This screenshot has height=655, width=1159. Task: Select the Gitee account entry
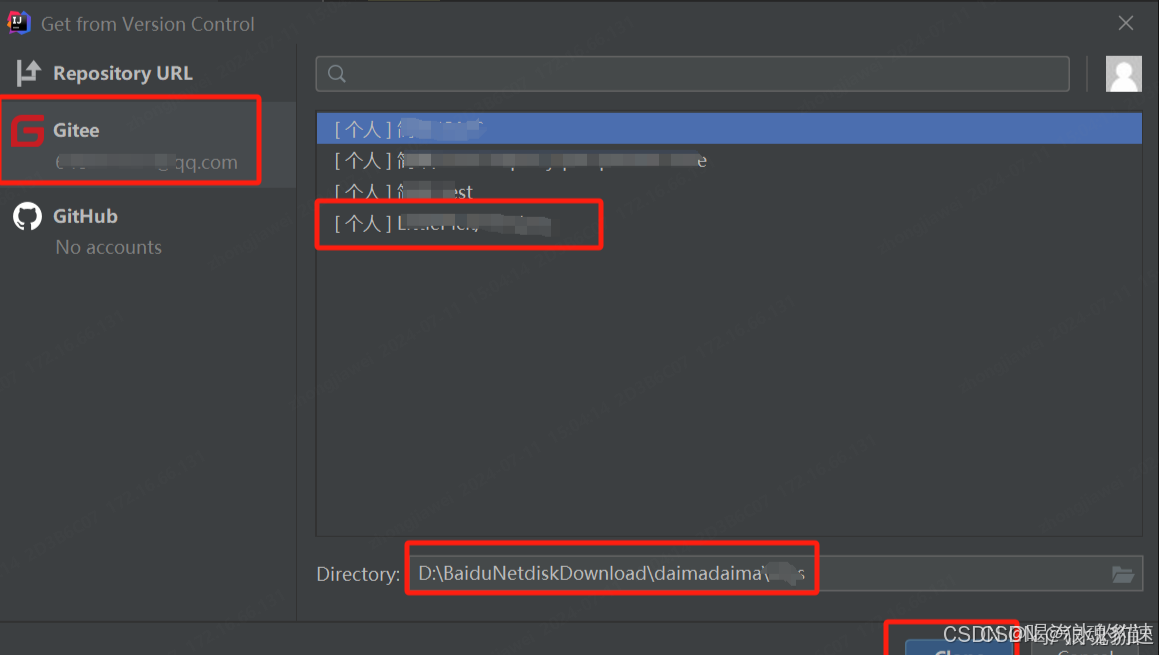coord(148,144)
